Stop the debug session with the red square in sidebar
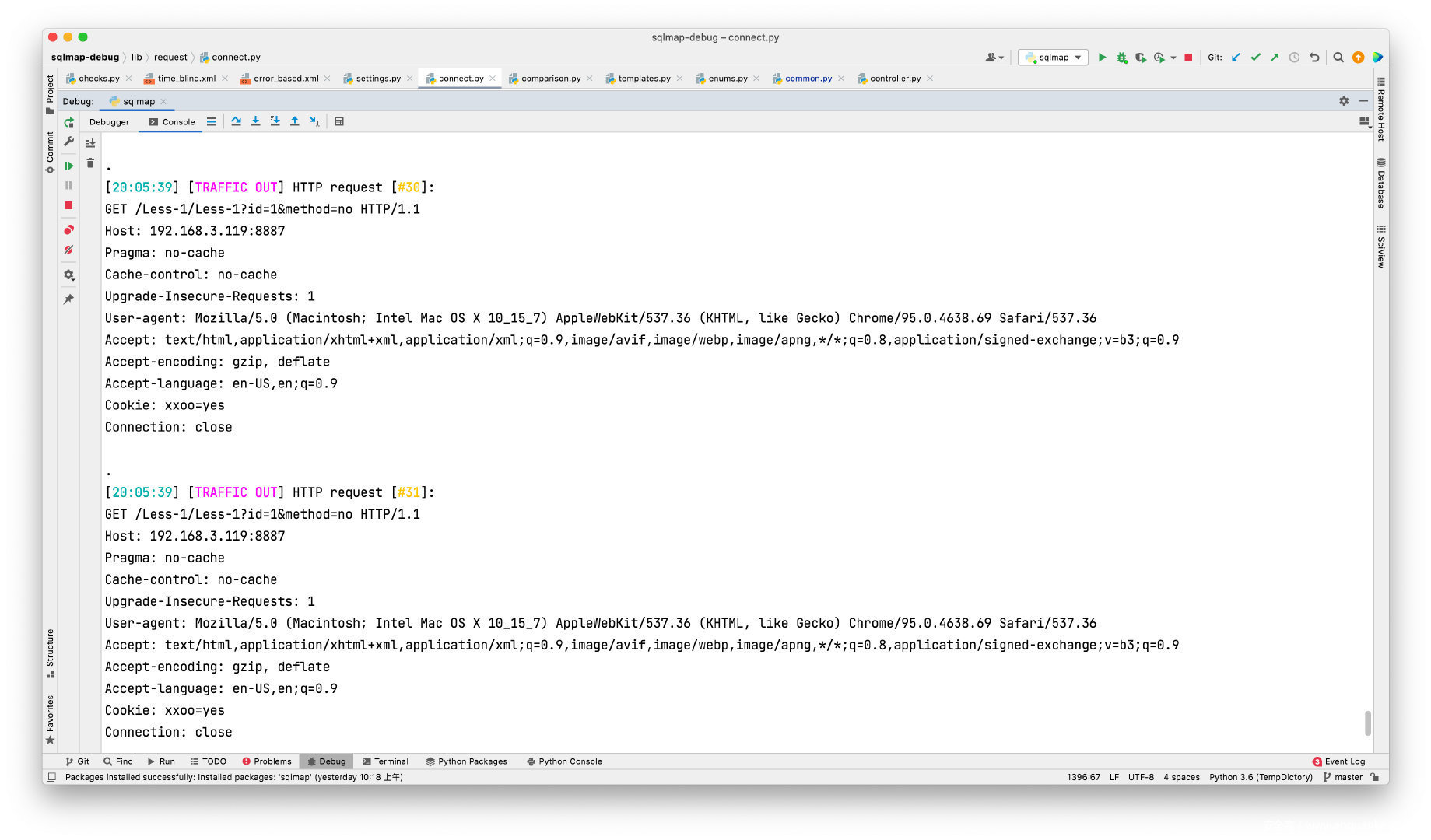This screenshot has height=840, width=1431. click(x=68, y=205)
